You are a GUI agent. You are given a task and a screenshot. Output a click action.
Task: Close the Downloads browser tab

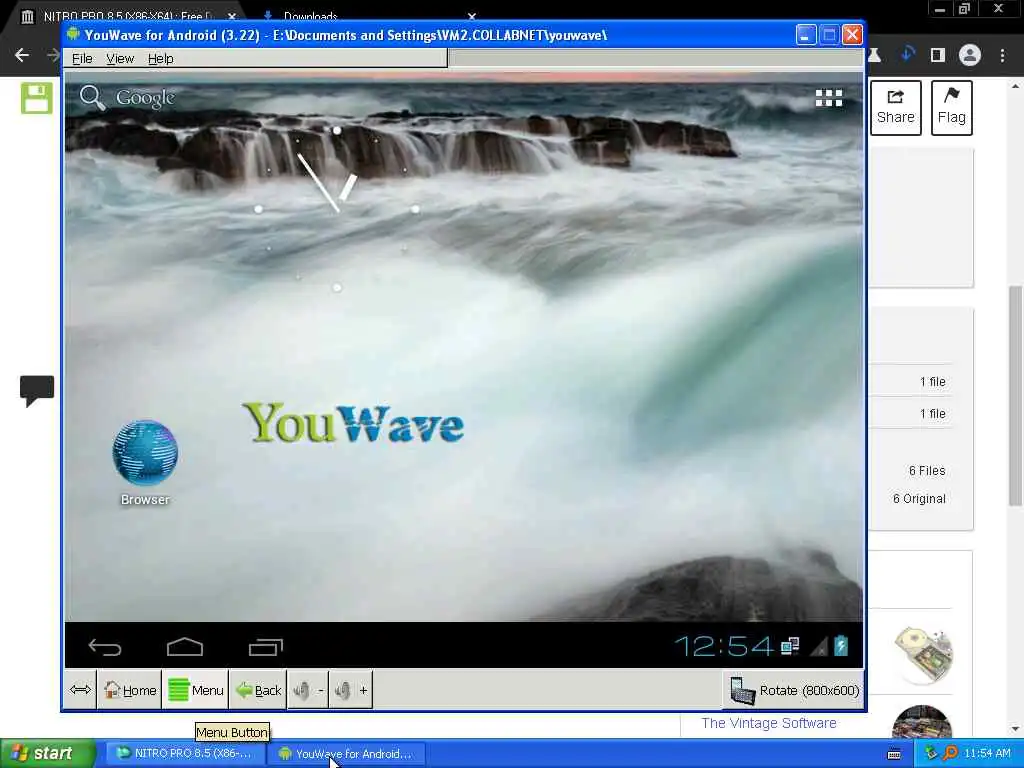[472, 16]
